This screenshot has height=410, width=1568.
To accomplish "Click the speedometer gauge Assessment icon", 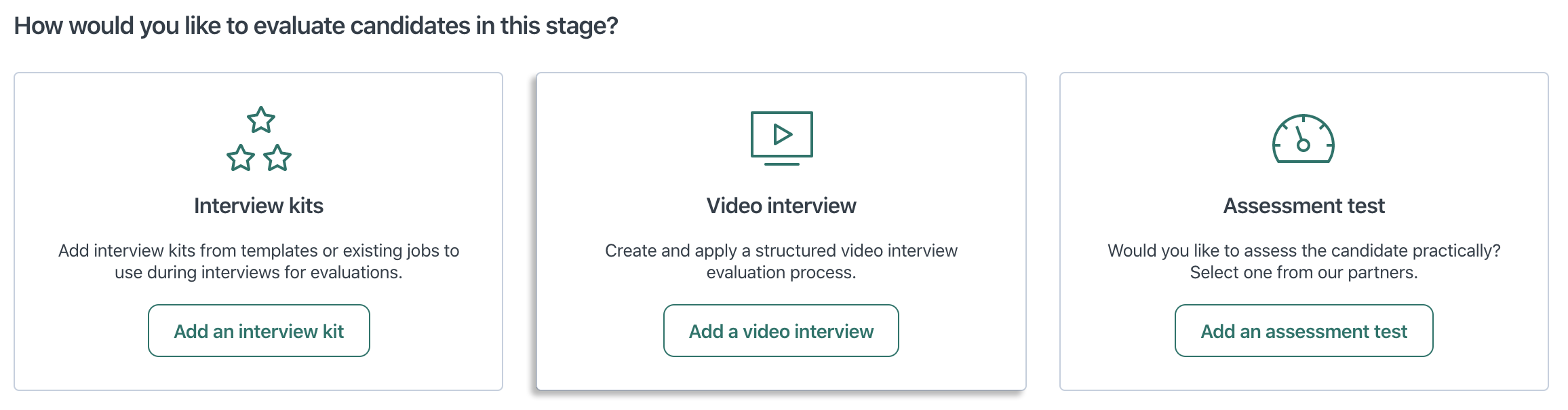I will [x=1304, y=138].
